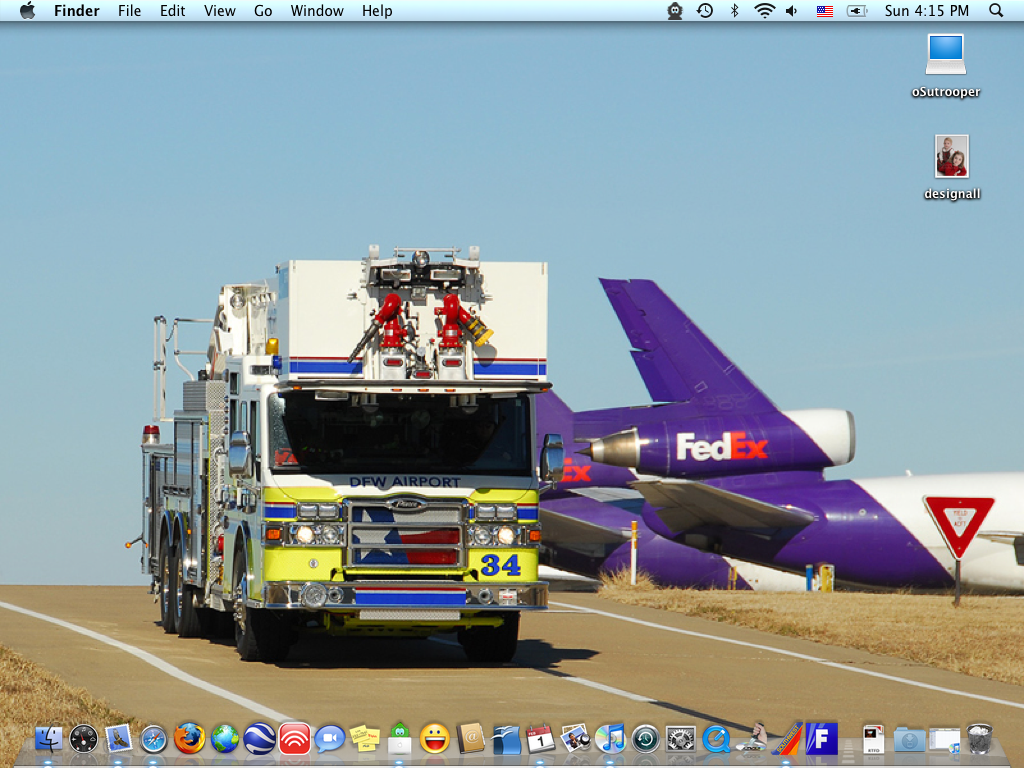This screenshot has height=768, width=1024.
Task: Launch Google Earth from the Dock
Action: coord(259,739)
